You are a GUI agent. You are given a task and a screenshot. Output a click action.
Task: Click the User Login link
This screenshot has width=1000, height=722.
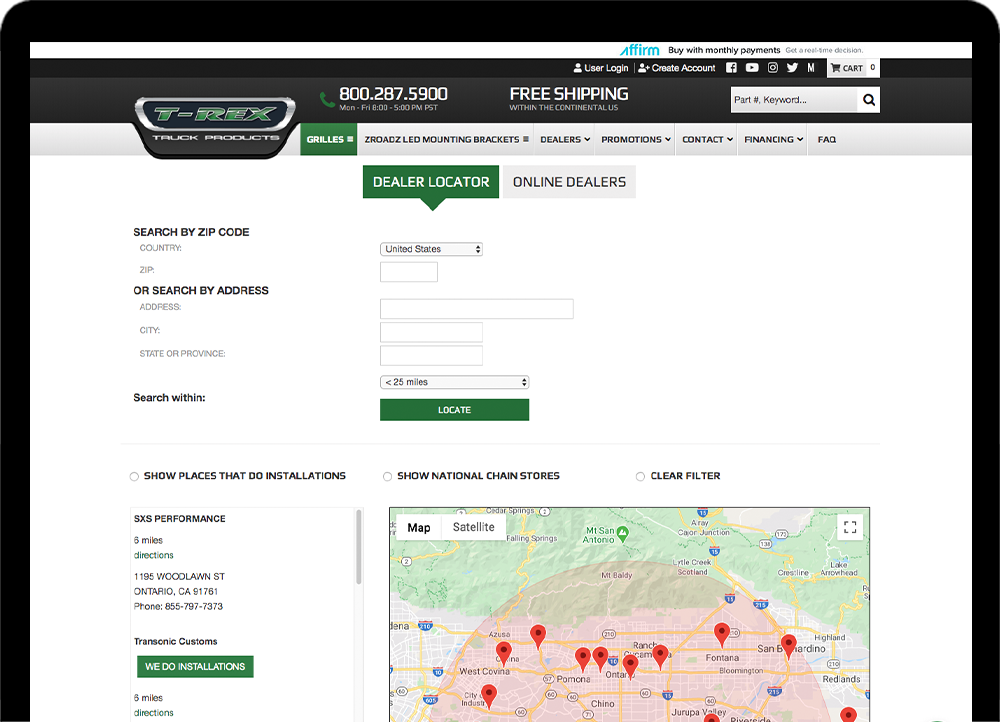tap(601, 68)
